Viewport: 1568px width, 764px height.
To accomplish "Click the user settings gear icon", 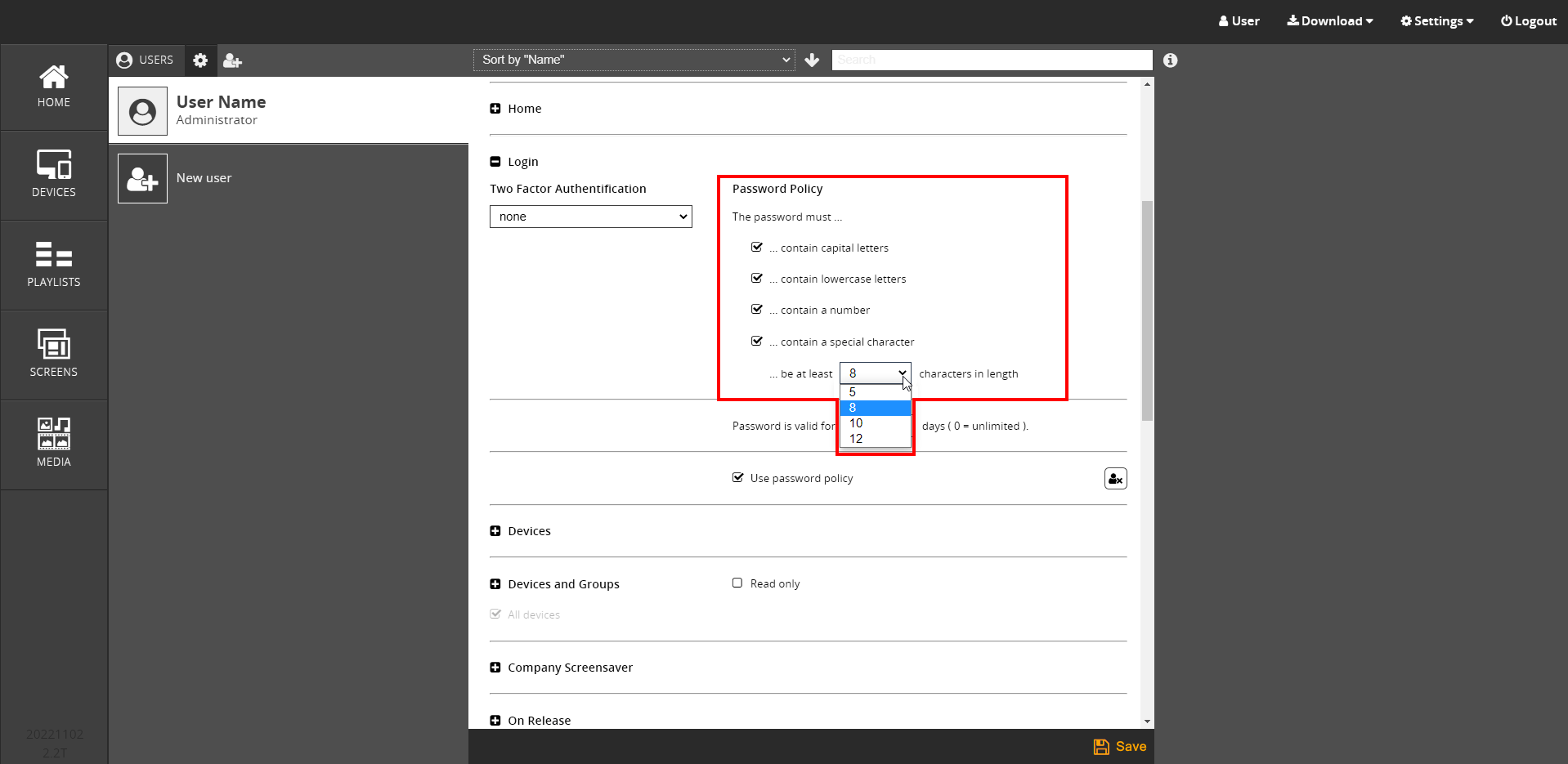I will 200,60.
